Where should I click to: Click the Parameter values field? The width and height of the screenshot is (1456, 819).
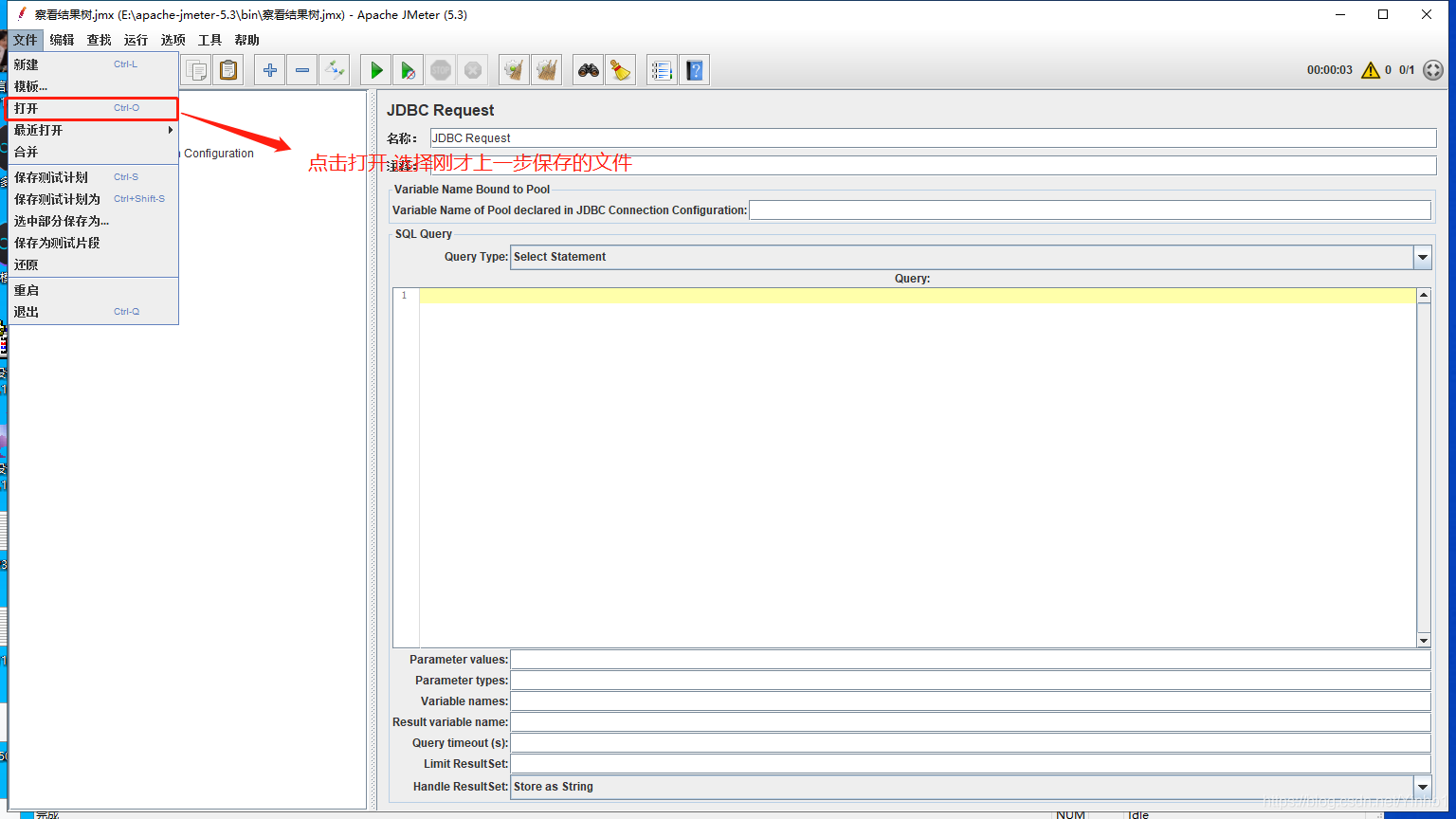pos(971,660)
